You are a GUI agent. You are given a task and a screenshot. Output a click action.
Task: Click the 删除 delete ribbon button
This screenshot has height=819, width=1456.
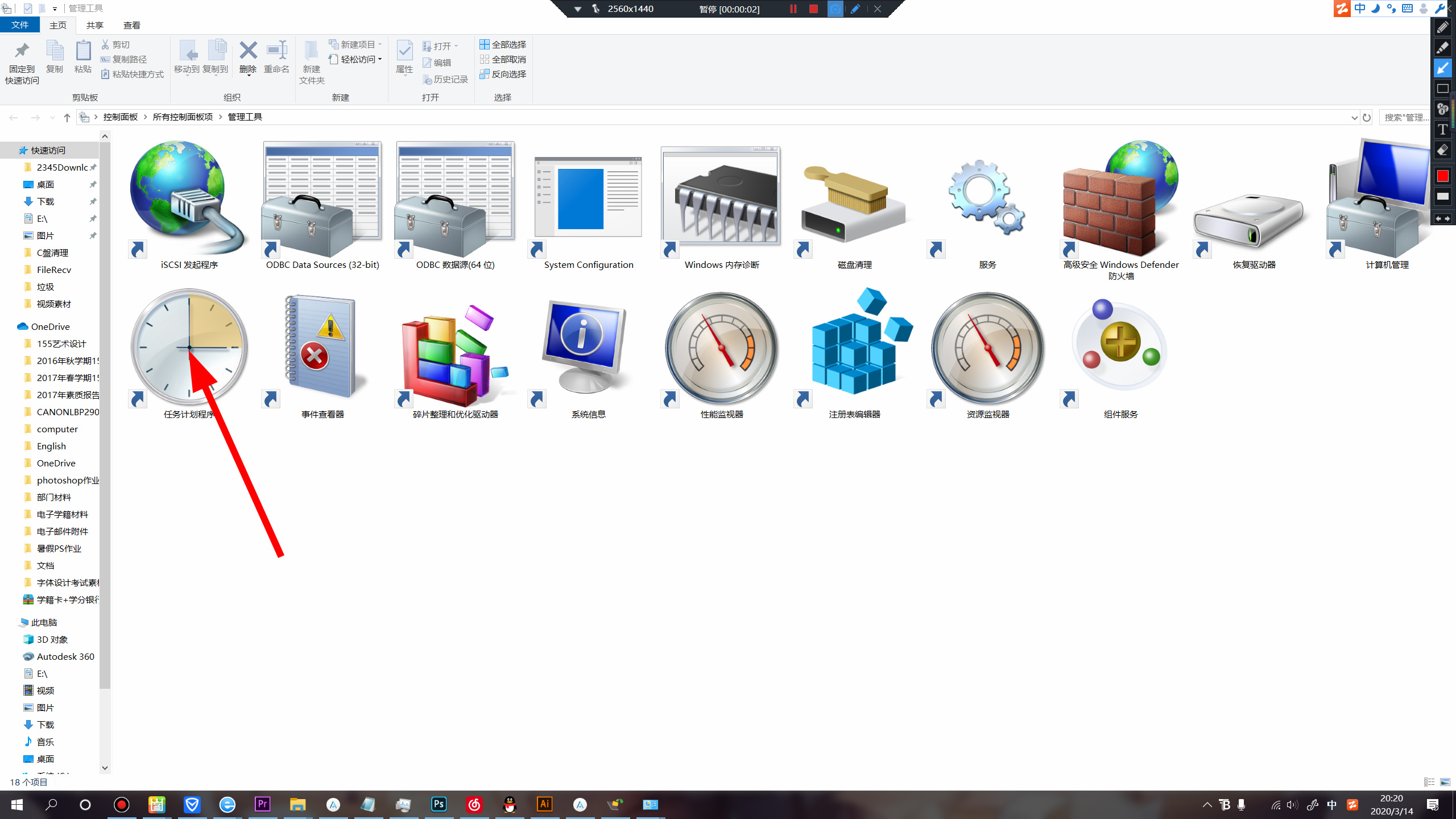[x=248, y=57]
